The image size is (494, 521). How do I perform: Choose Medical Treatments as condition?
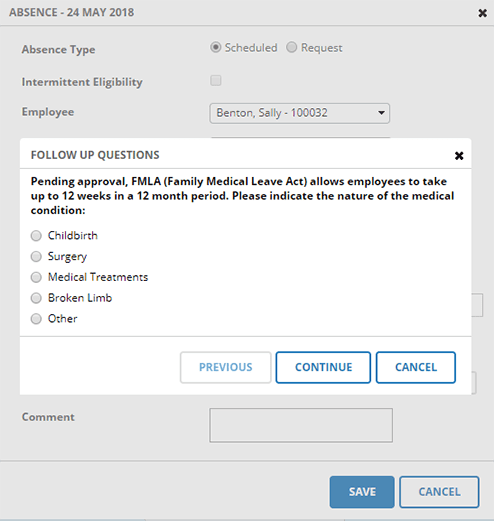click(x=36, y=277)
